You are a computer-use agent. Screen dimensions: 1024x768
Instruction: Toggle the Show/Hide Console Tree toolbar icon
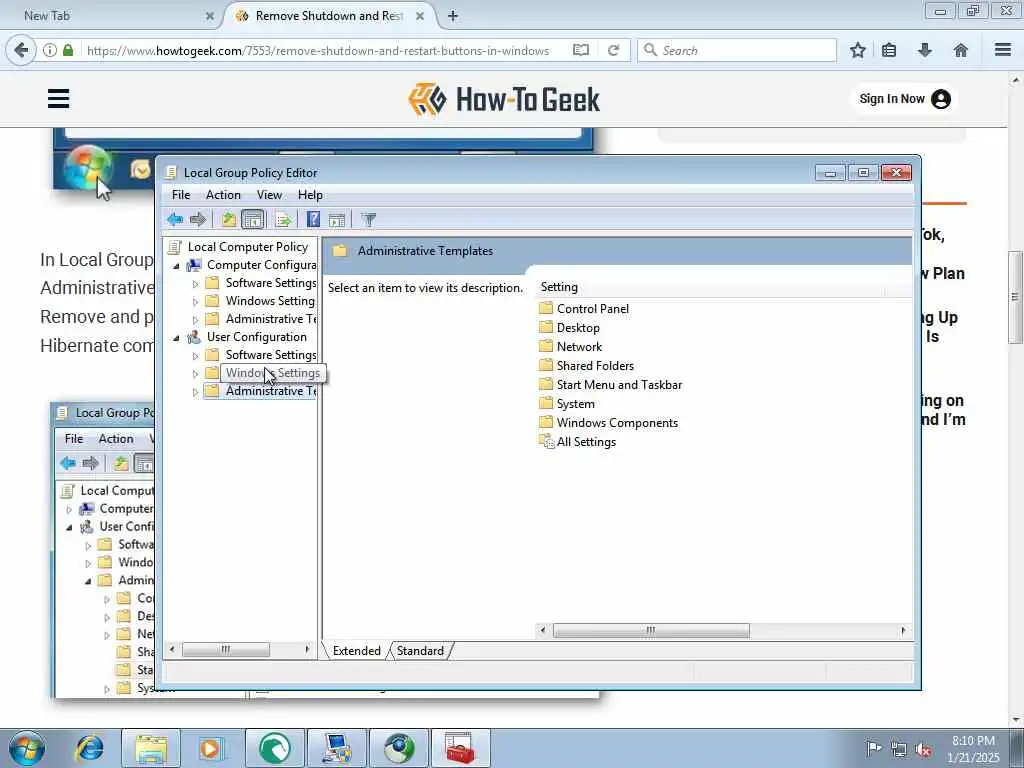253,219
